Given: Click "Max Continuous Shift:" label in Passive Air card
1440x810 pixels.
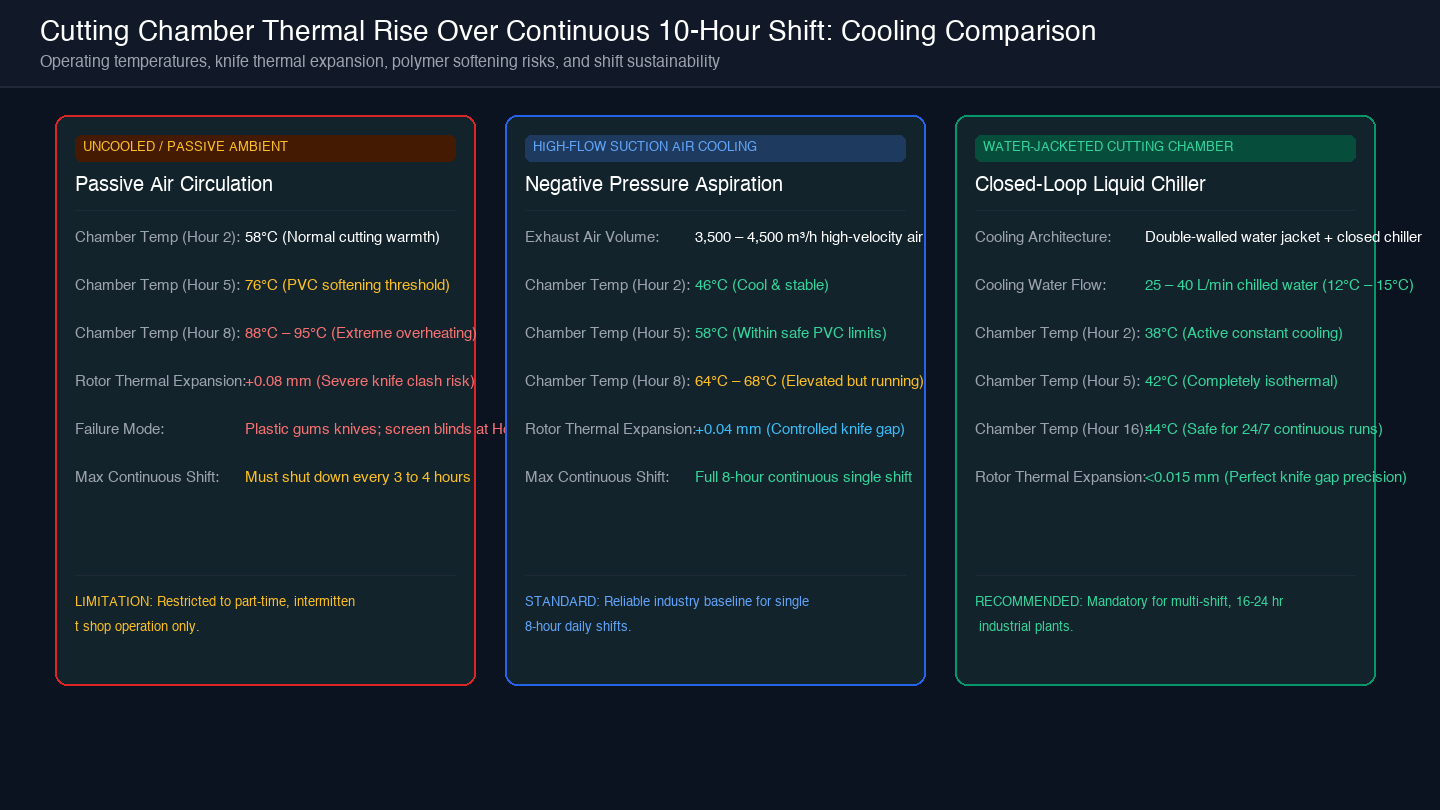Looking at the screenshot, I should click(147, 477).
